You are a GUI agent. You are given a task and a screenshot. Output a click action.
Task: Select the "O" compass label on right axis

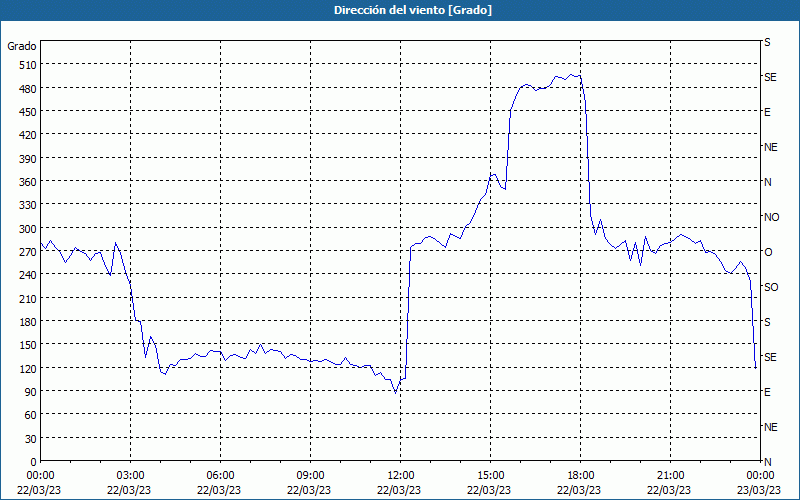point(768,252)
